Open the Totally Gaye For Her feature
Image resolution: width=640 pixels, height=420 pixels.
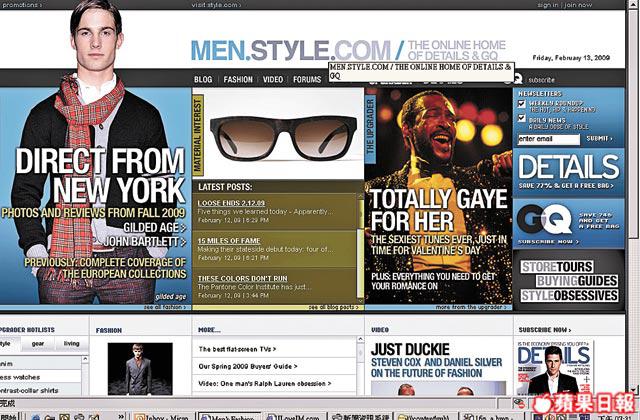(x=438, y=210)
